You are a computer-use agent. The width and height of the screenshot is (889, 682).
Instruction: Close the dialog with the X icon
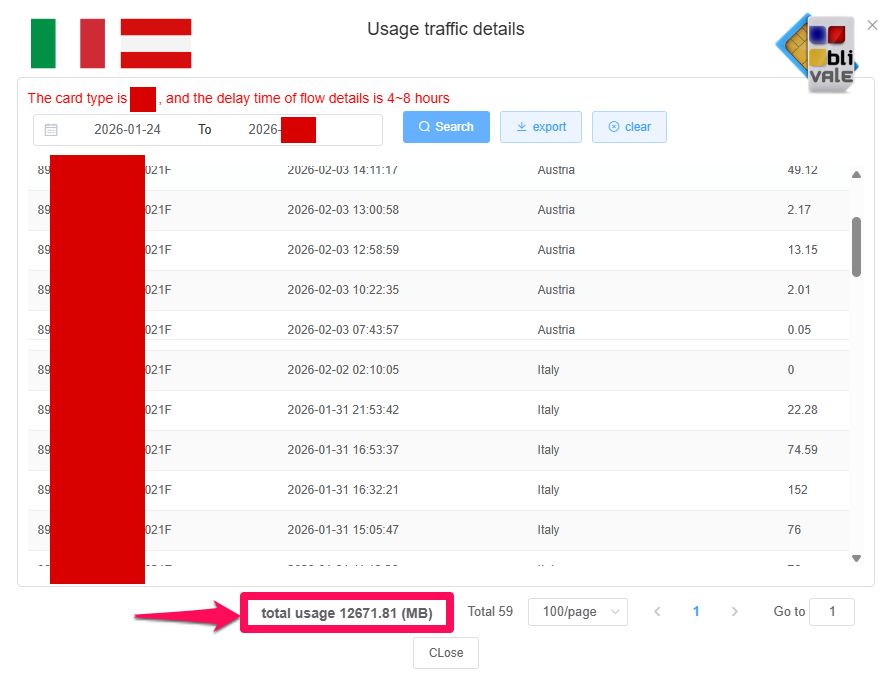point(872,25)
